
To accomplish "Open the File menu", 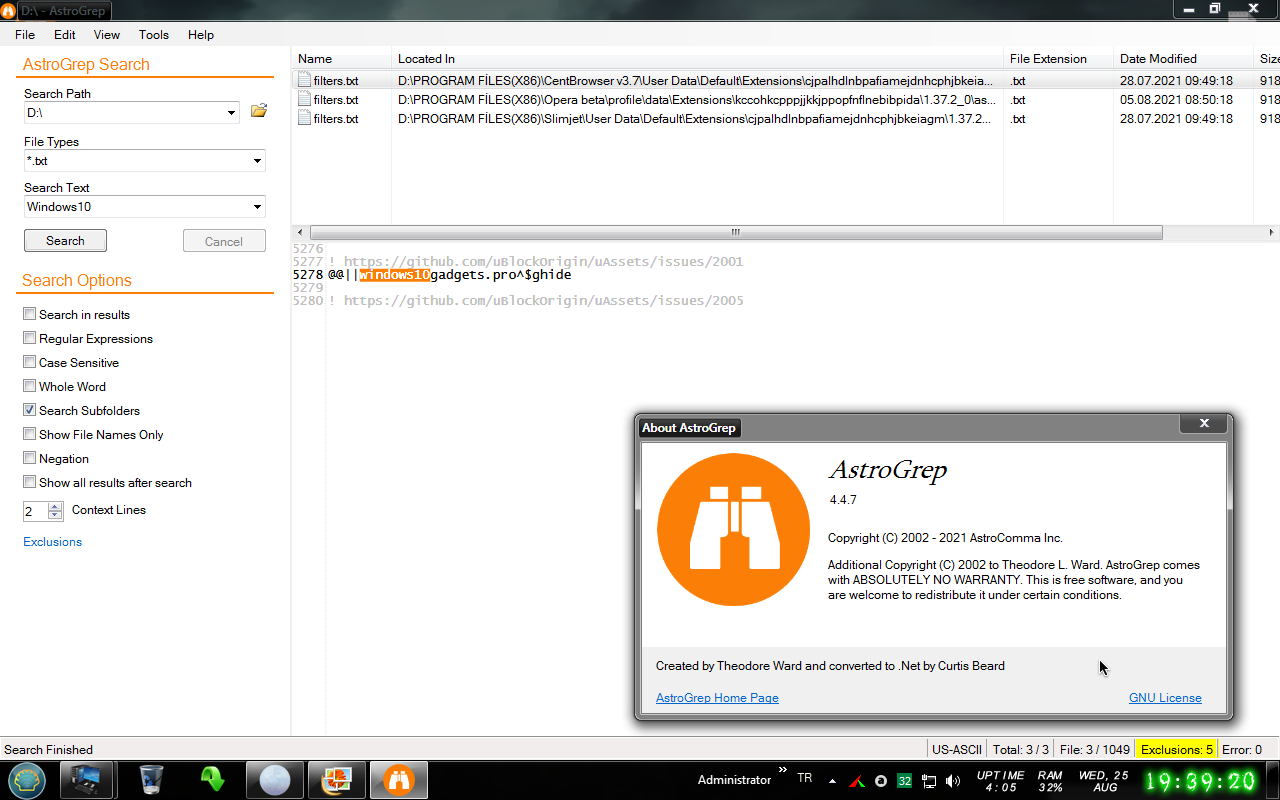I will (x=25, y=34).
